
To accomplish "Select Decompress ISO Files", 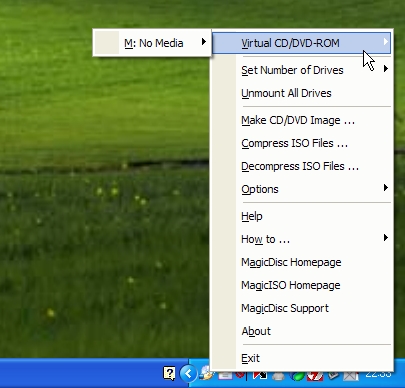I will 301,166.
